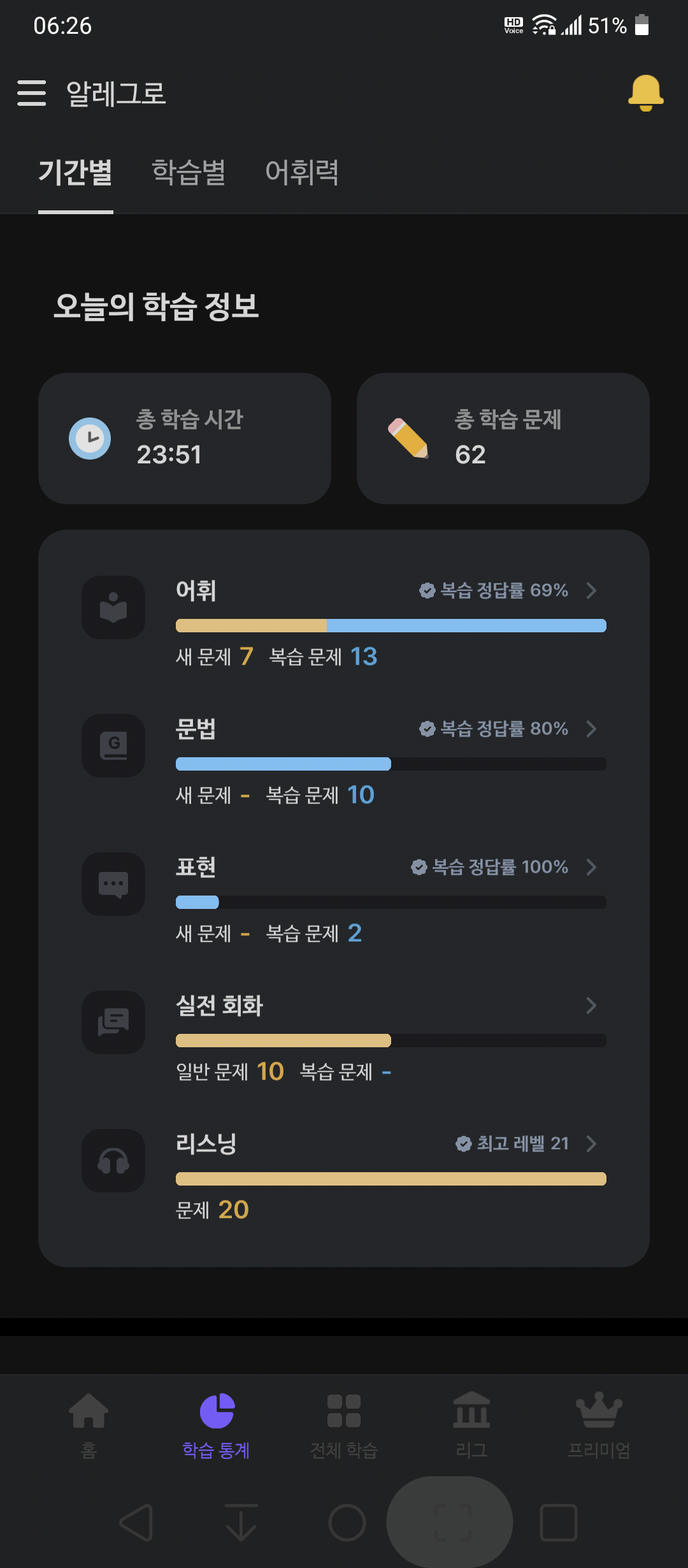Tap the Android back navigation button

[136, 1523]
